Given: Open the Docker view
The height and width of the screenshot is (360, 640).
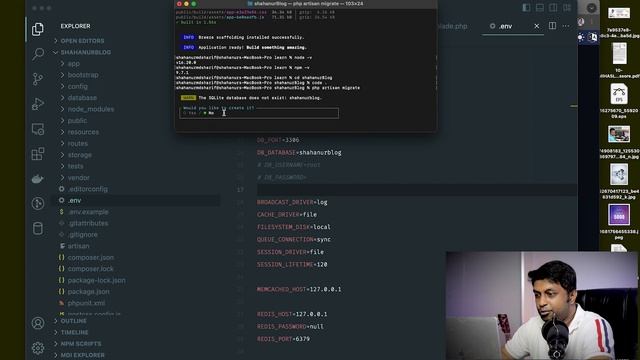Looking at the screenshot, I should (x=38, y=179).
